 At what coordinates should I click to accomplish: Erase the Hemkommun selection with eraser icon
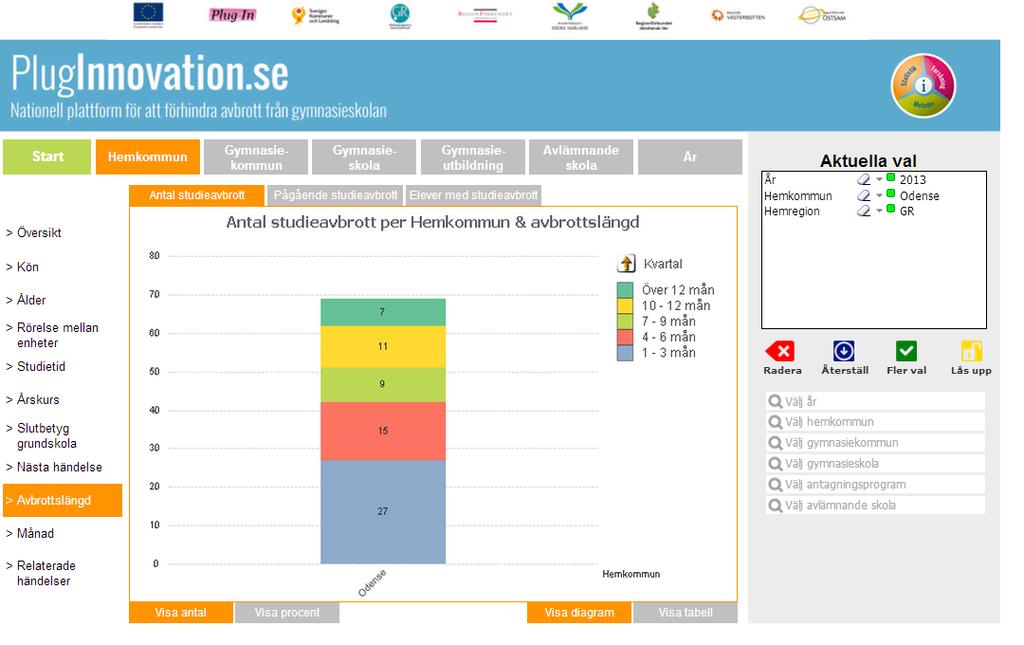864,195
